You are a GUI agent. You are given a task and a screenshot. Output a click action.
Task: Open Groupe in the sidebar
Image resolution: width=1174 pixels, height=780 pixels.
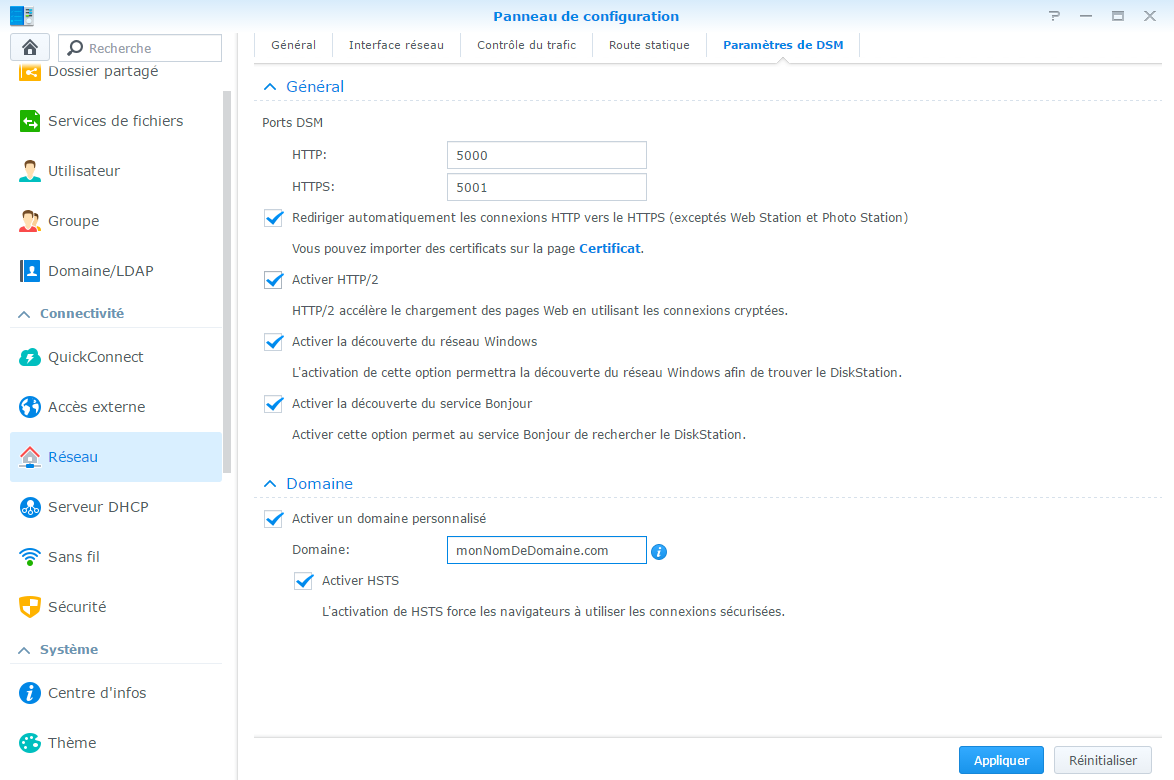(116, 221)
